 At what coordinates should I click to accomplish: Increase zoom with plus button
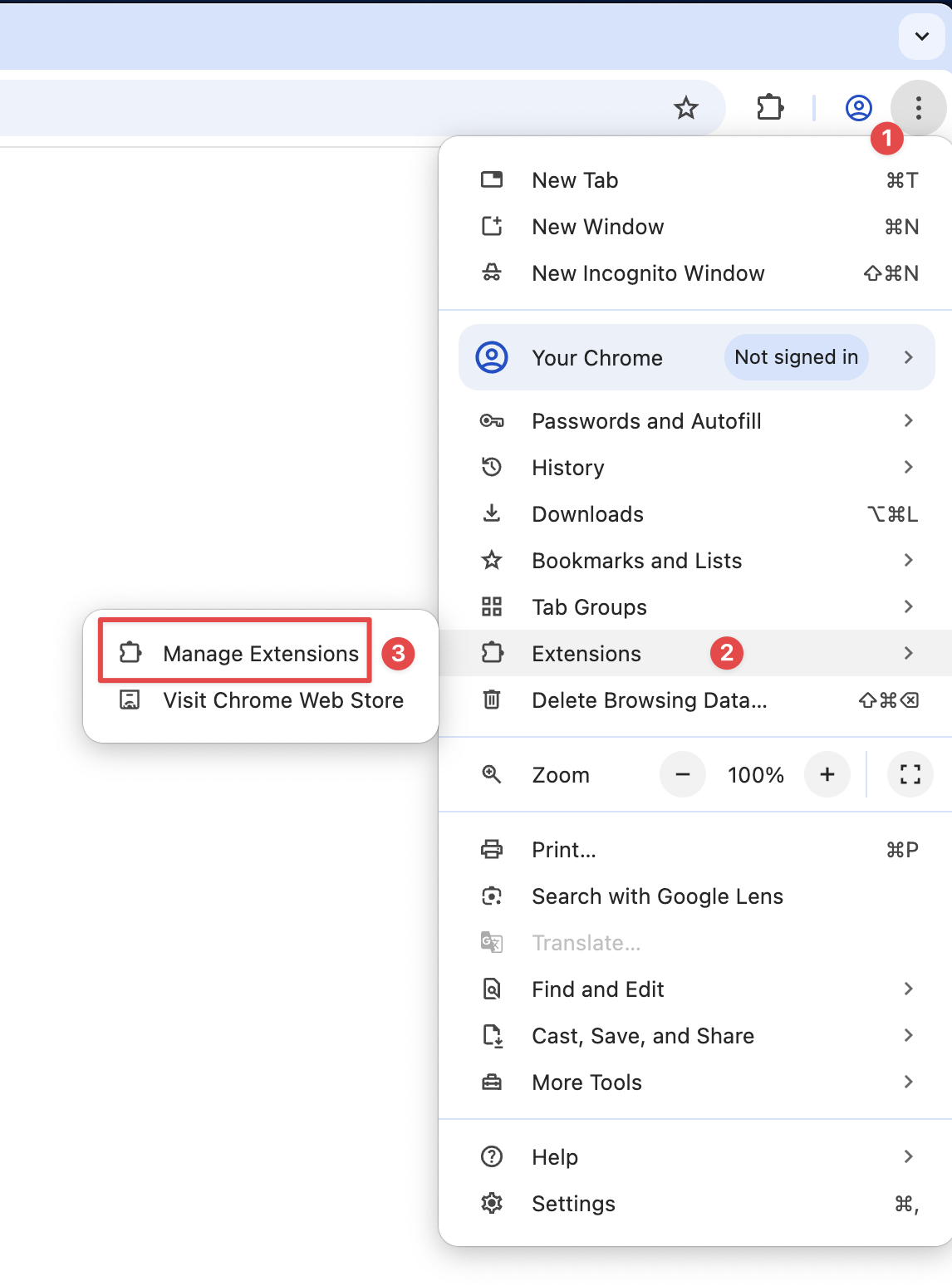coord(827,774)
